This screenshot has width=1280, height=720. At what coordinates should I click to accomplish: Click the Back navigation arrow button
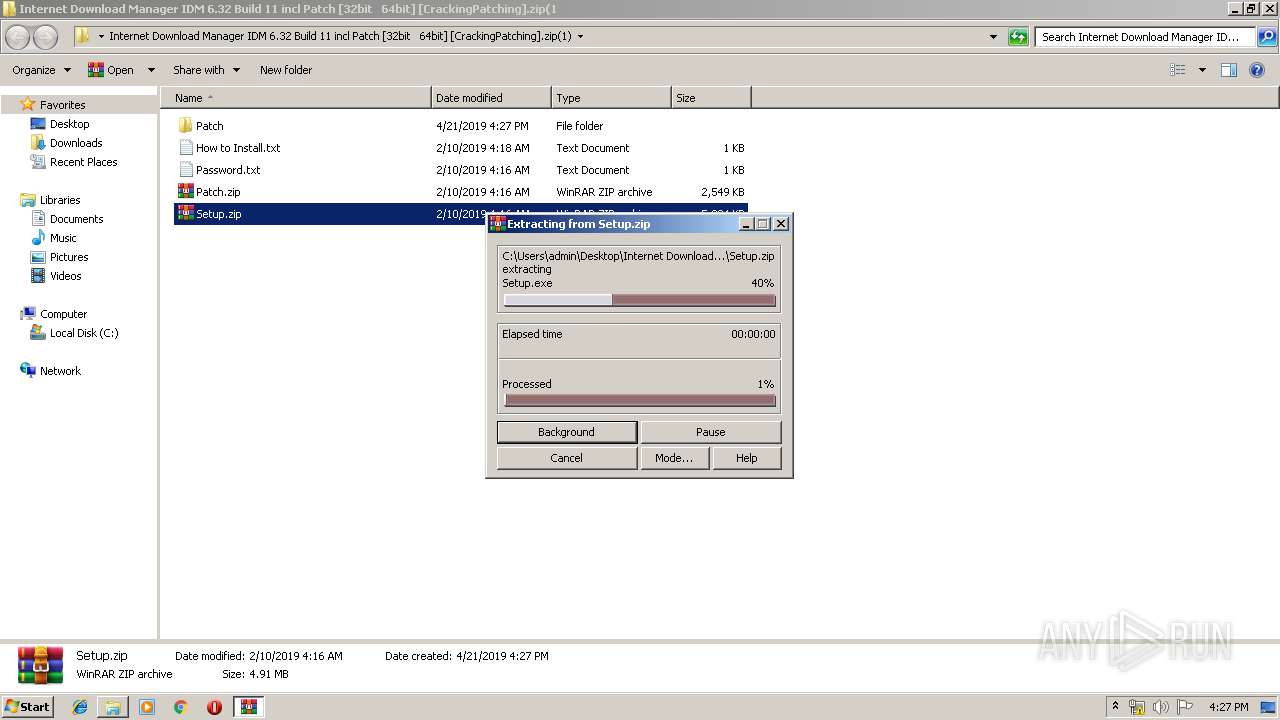tap(18, 37)
